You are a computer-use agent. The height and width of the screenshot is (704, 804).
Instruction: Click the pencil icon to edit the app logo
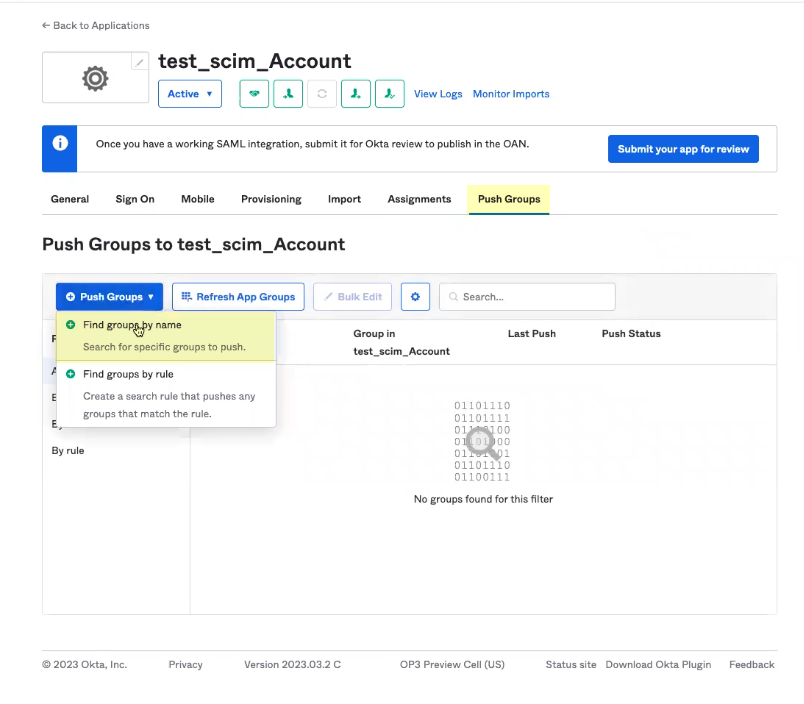139,62
